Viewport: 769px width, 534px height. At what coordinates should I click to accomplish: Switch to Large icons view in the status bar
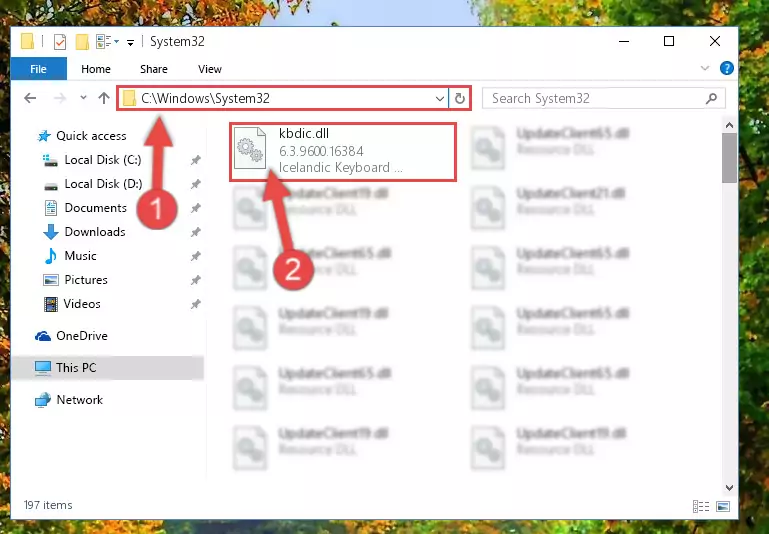coord(723,506)
